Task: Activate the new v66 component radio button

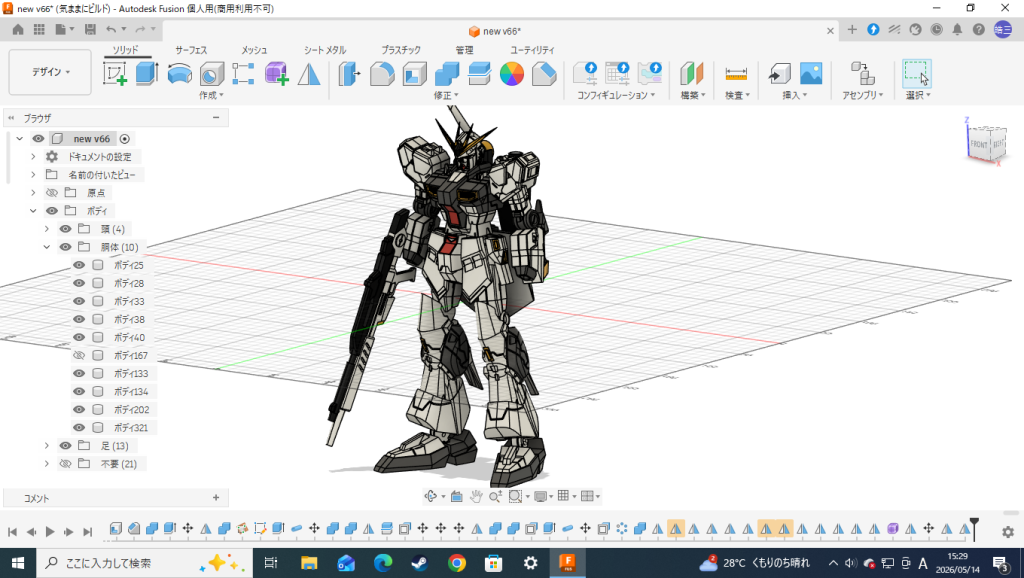Action: coord(125,138)
